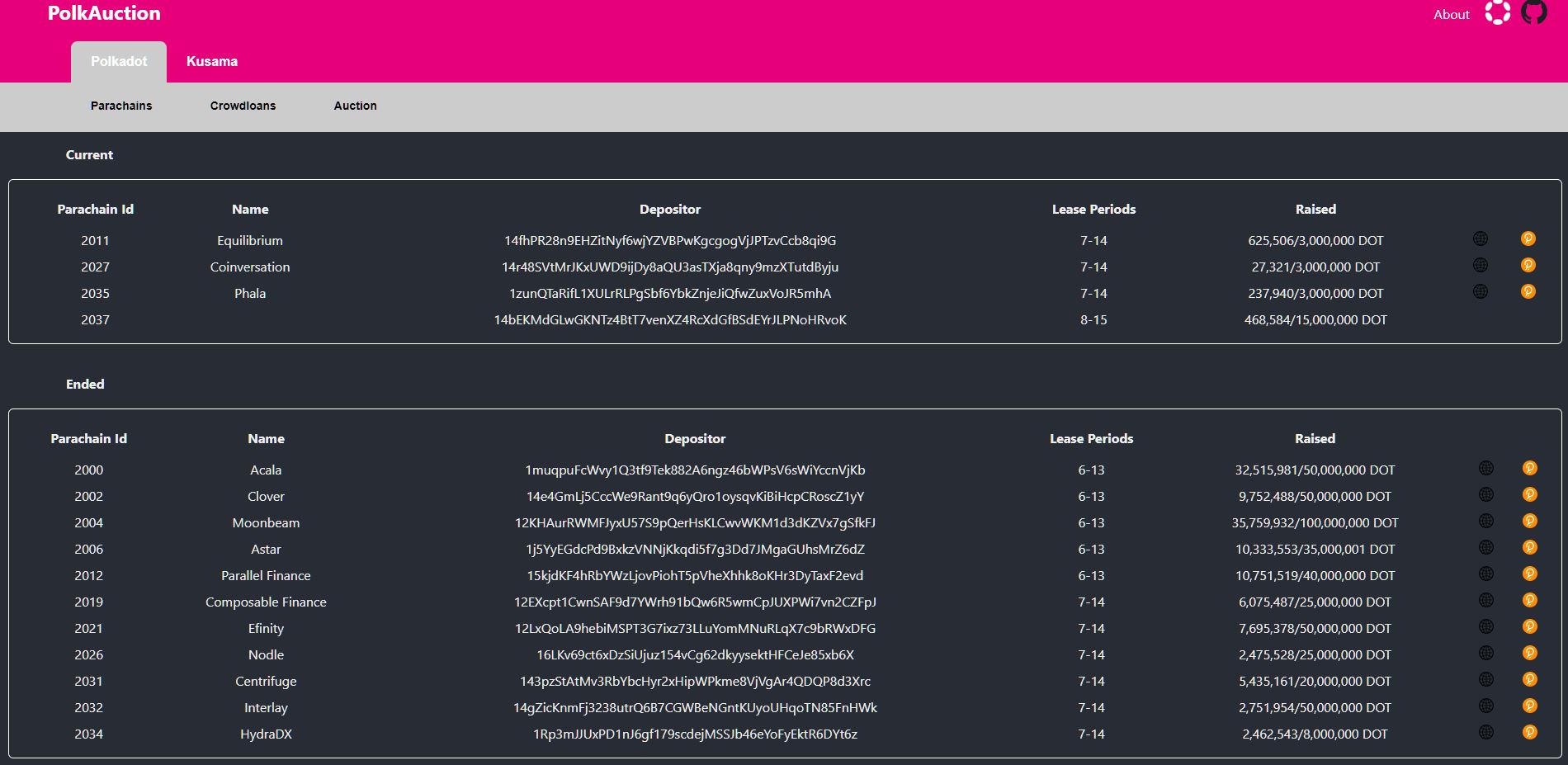Click the orange Polkadot icon for Astar
1568x765 pixels.
(x=1530, y=547)
